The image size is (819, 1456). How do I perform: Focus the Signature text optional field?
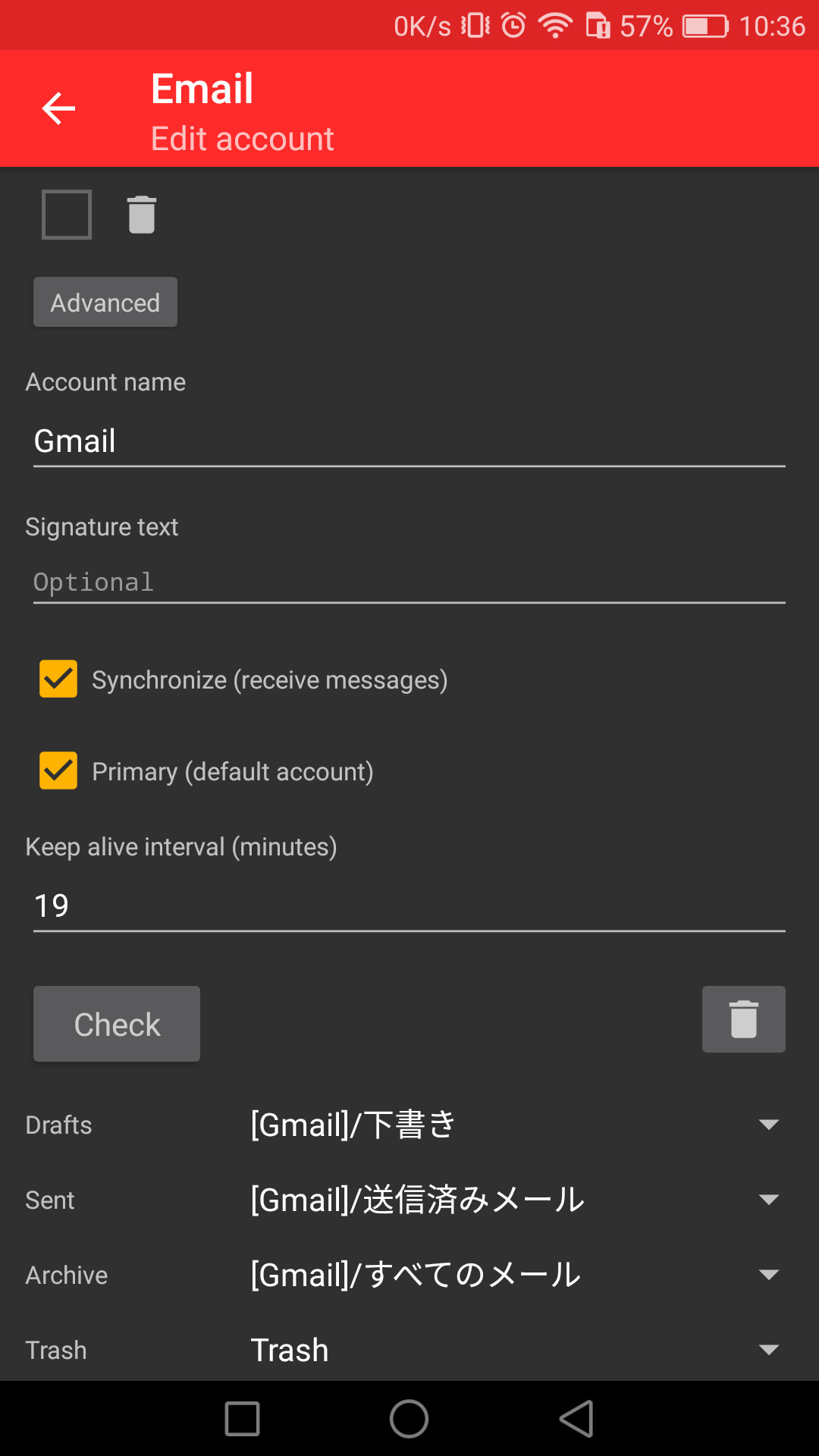[409, 582]
